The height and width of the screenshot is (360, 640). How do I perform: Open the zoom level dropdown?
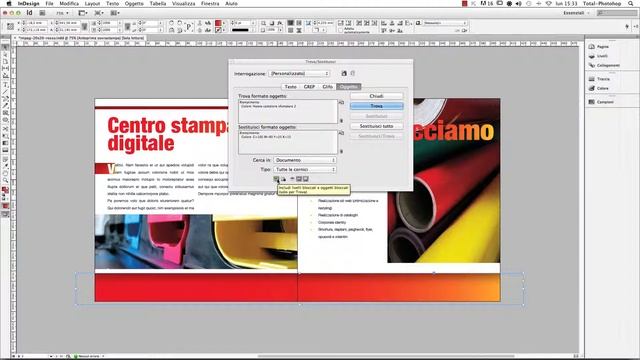(x=62, y=13)
